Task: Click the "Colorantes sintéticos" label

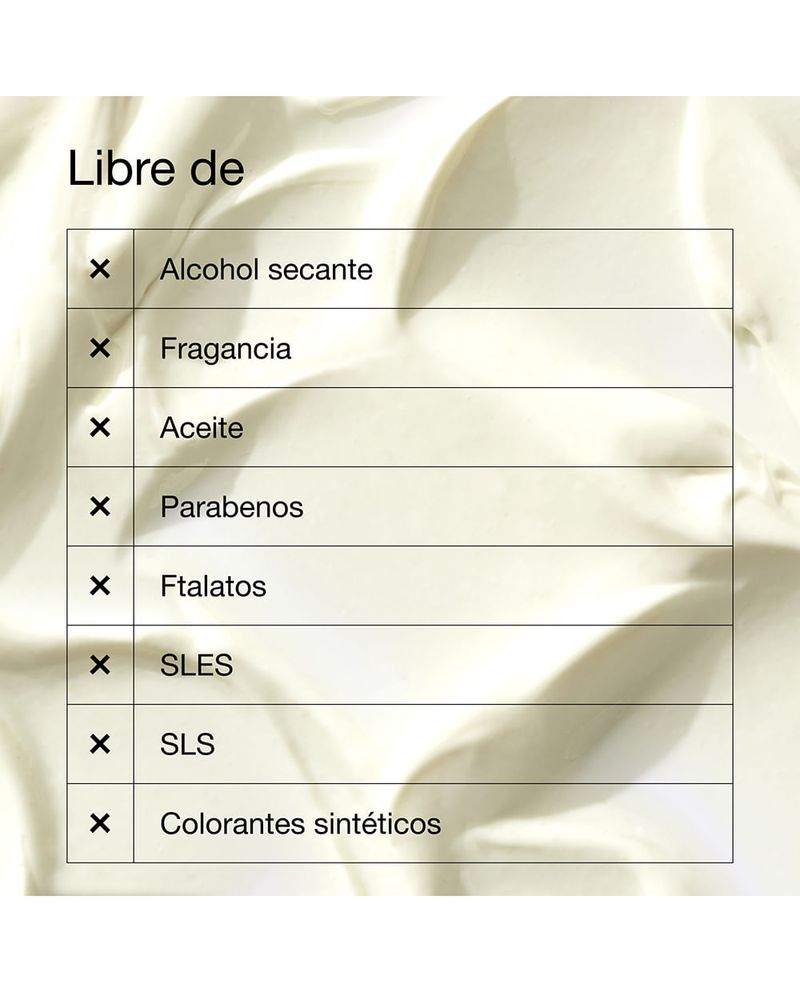Action: pos(300,824)
